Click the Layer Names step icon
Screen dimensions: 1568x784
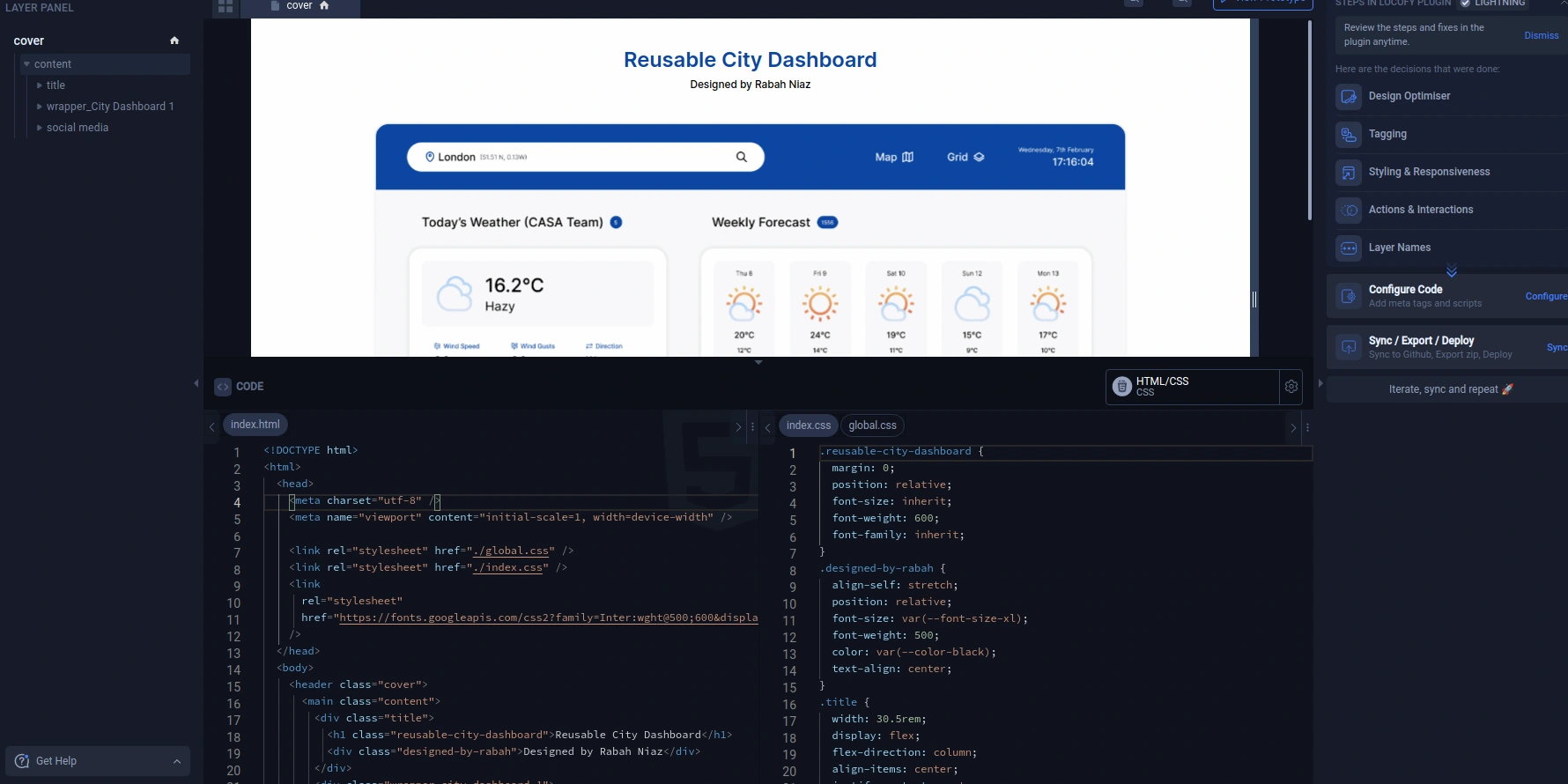point(1348,248)
